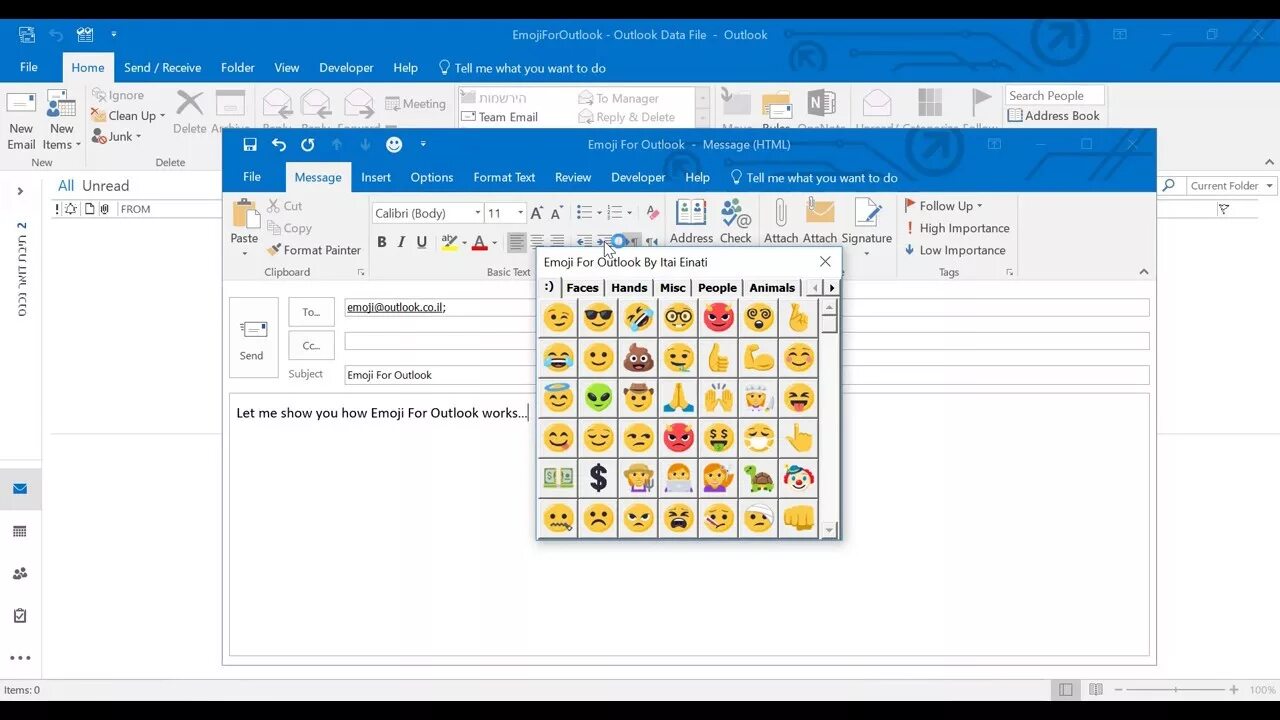Image resolution: width=1280 pixels, height=720 pixels.
Task: Insert the money-mouth face emoji
Action: (718, 438)
